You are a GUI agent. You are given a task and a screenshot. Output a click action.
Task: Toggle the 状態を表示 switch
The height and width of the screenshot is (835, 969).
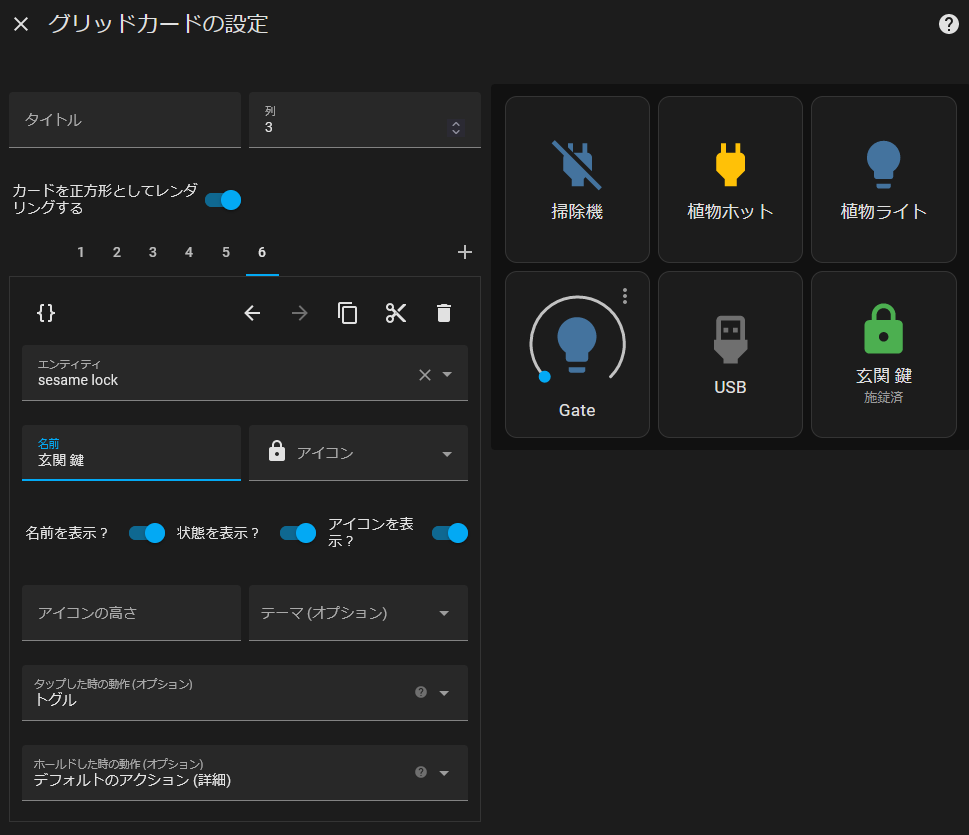pyautogui.click(x=298, y=533)
